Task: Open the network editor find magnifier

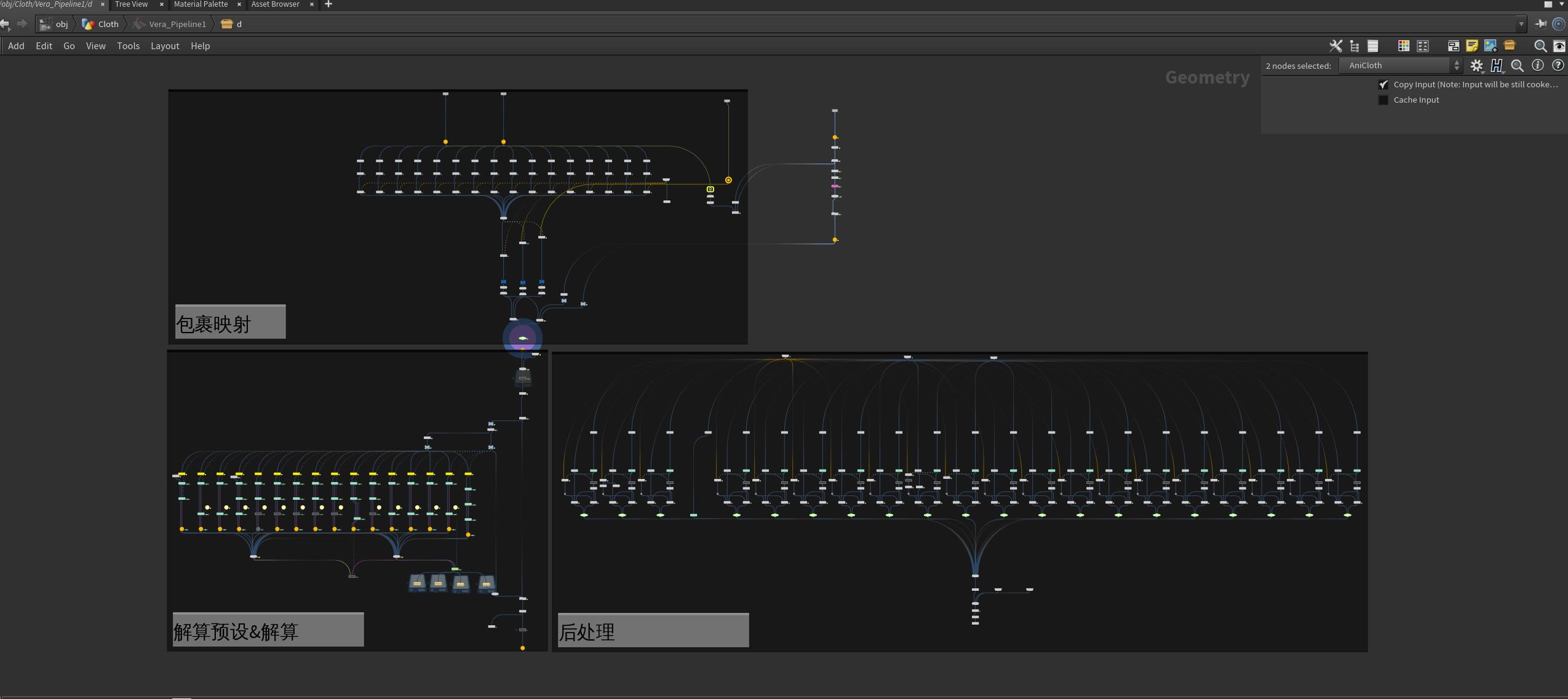Action: click(1540, 46)
